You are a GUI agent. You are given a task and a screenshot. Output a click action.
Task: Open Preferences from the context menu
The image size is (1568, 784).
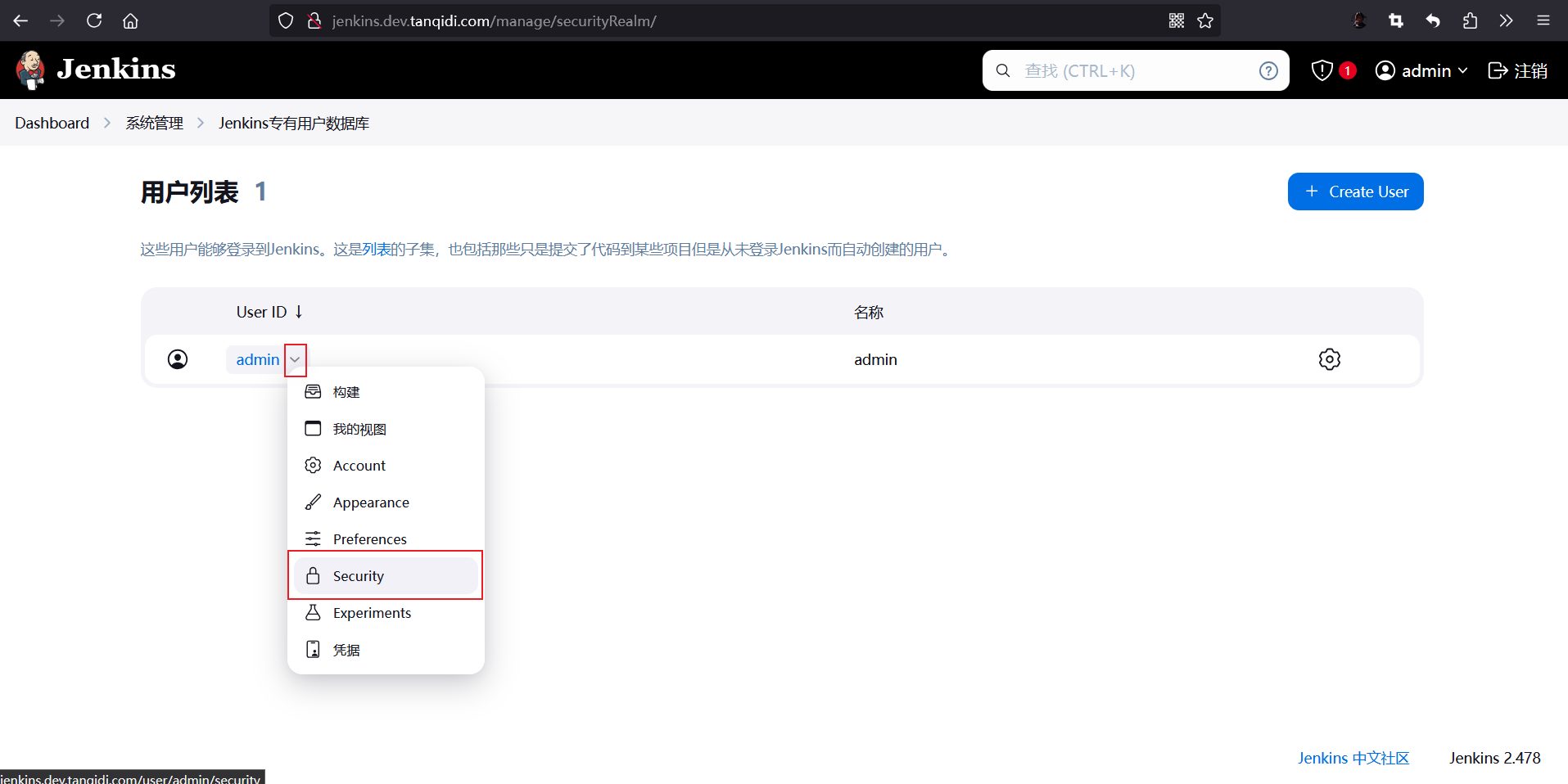(386, 539)
